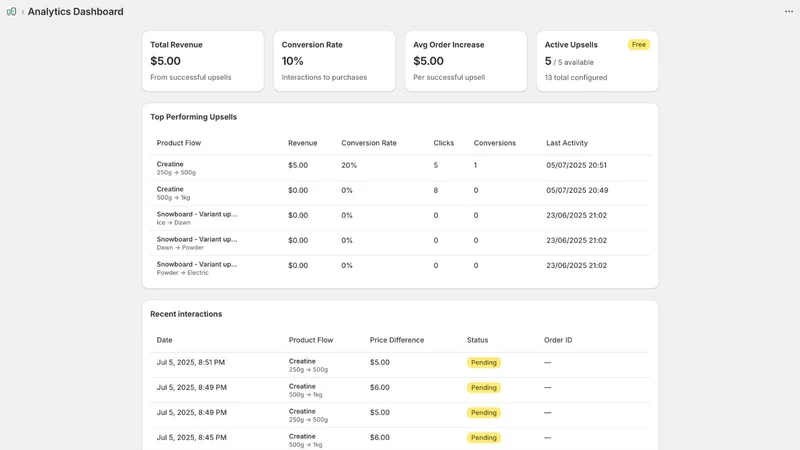Click the Jul 5, 2025, 8:45 PM date cell
The width and height of the screenshot is (800, 450).
[x=190, y=437]
